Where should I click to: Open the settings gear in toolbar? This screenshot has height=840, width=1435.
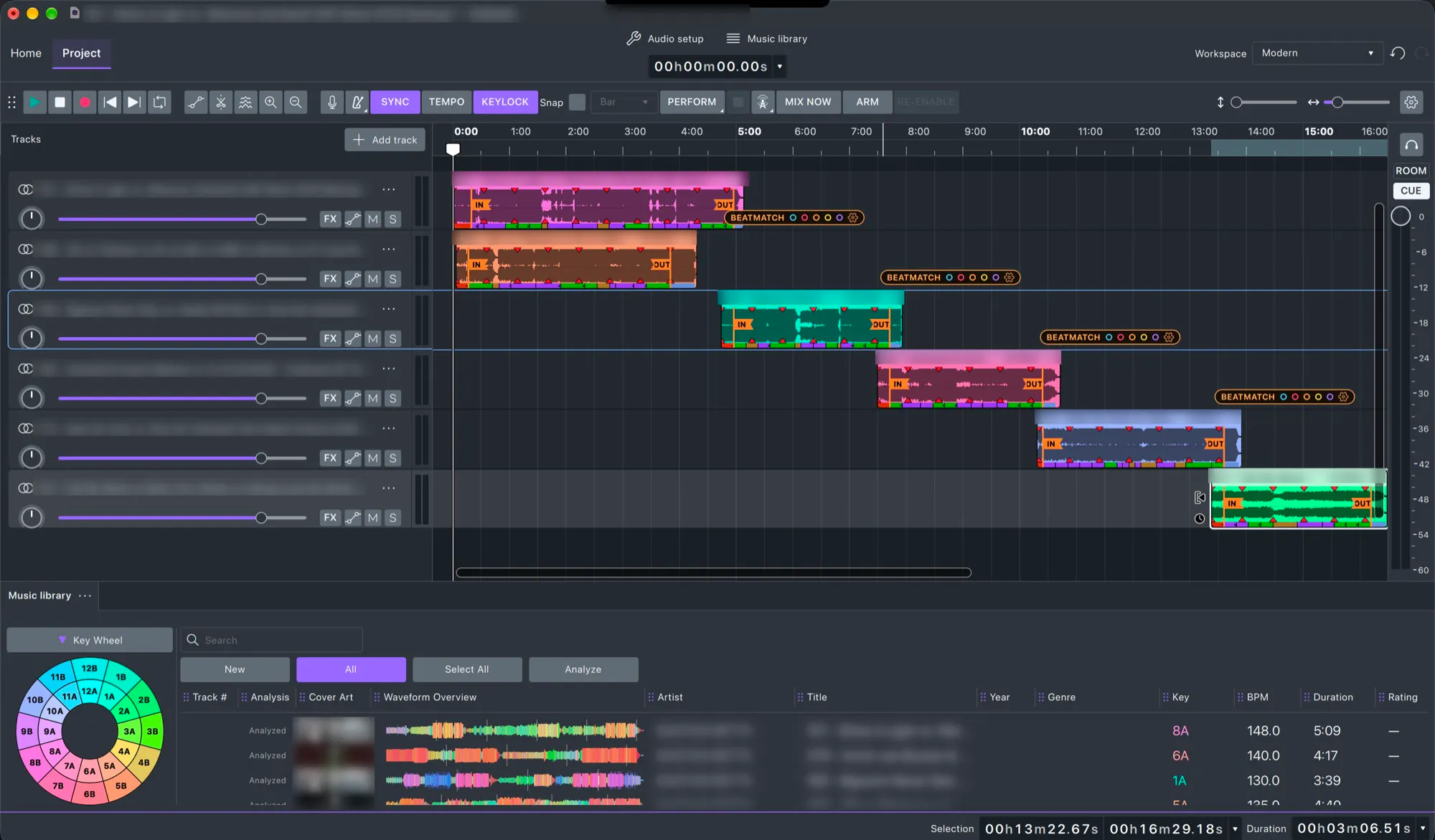click(x=1411, y=102)
